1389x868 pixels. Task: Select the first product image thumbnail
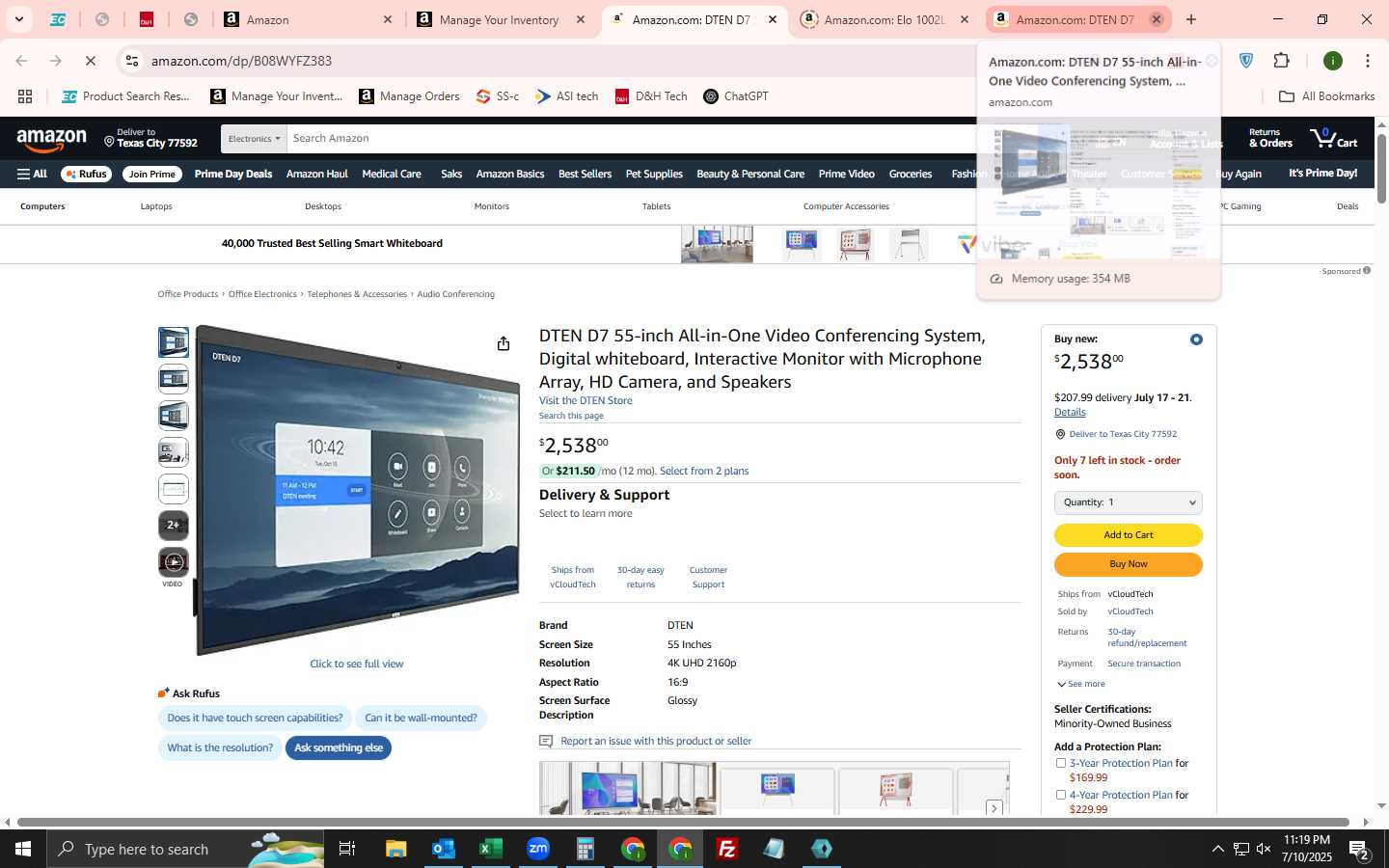(x=174, y=342)
